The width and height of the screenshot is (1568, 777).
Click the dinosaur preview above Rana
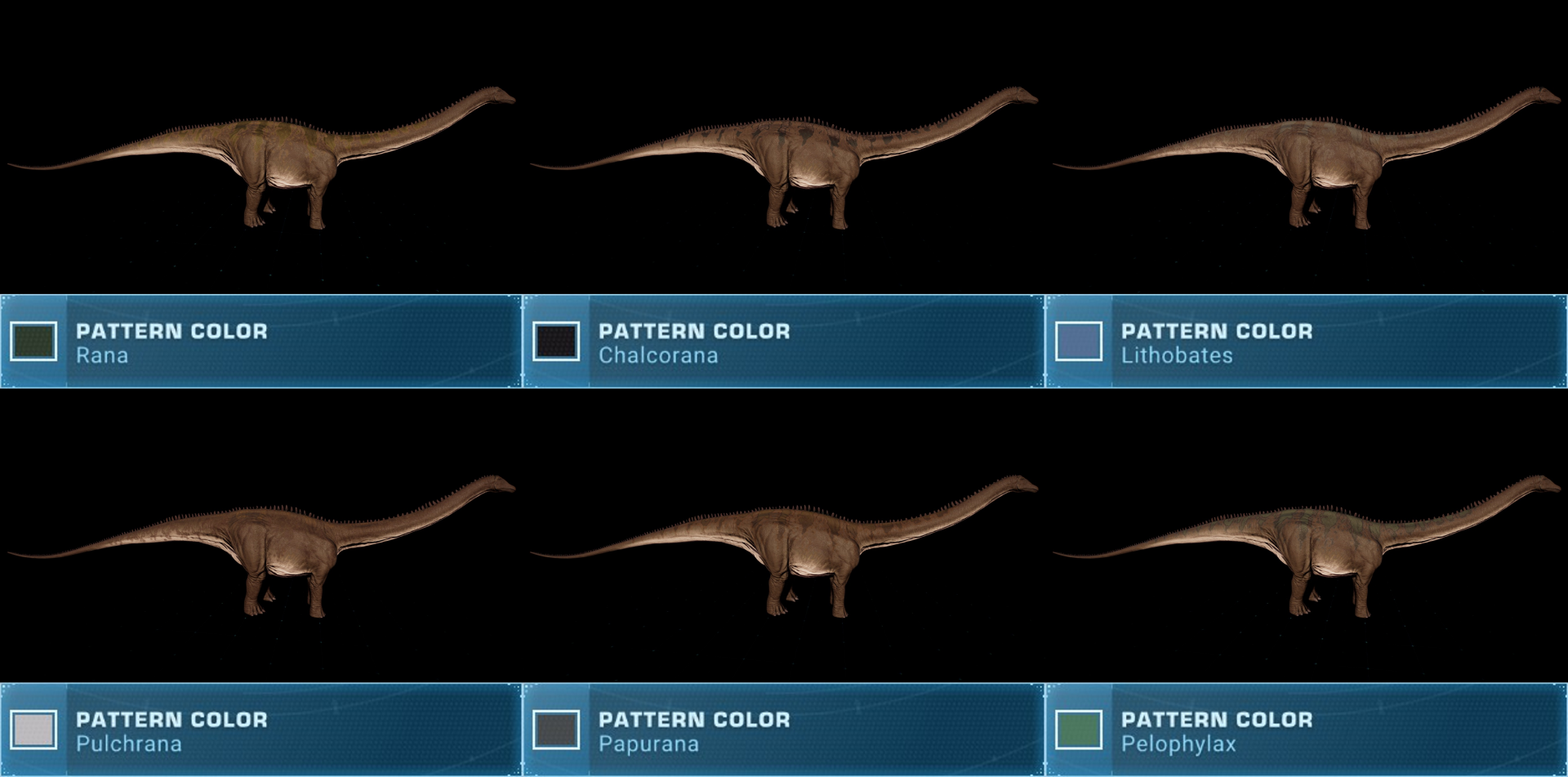pyautogui.click(x=261, y=158)
